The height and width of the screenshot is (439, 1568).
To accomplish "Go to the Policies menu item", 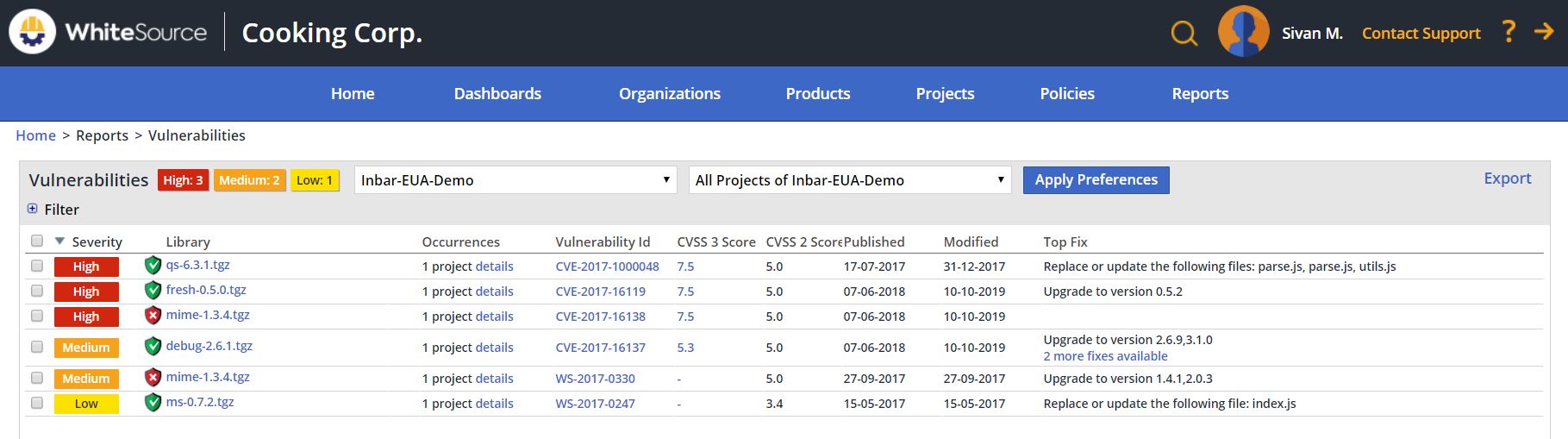I will click(1067, 94).
